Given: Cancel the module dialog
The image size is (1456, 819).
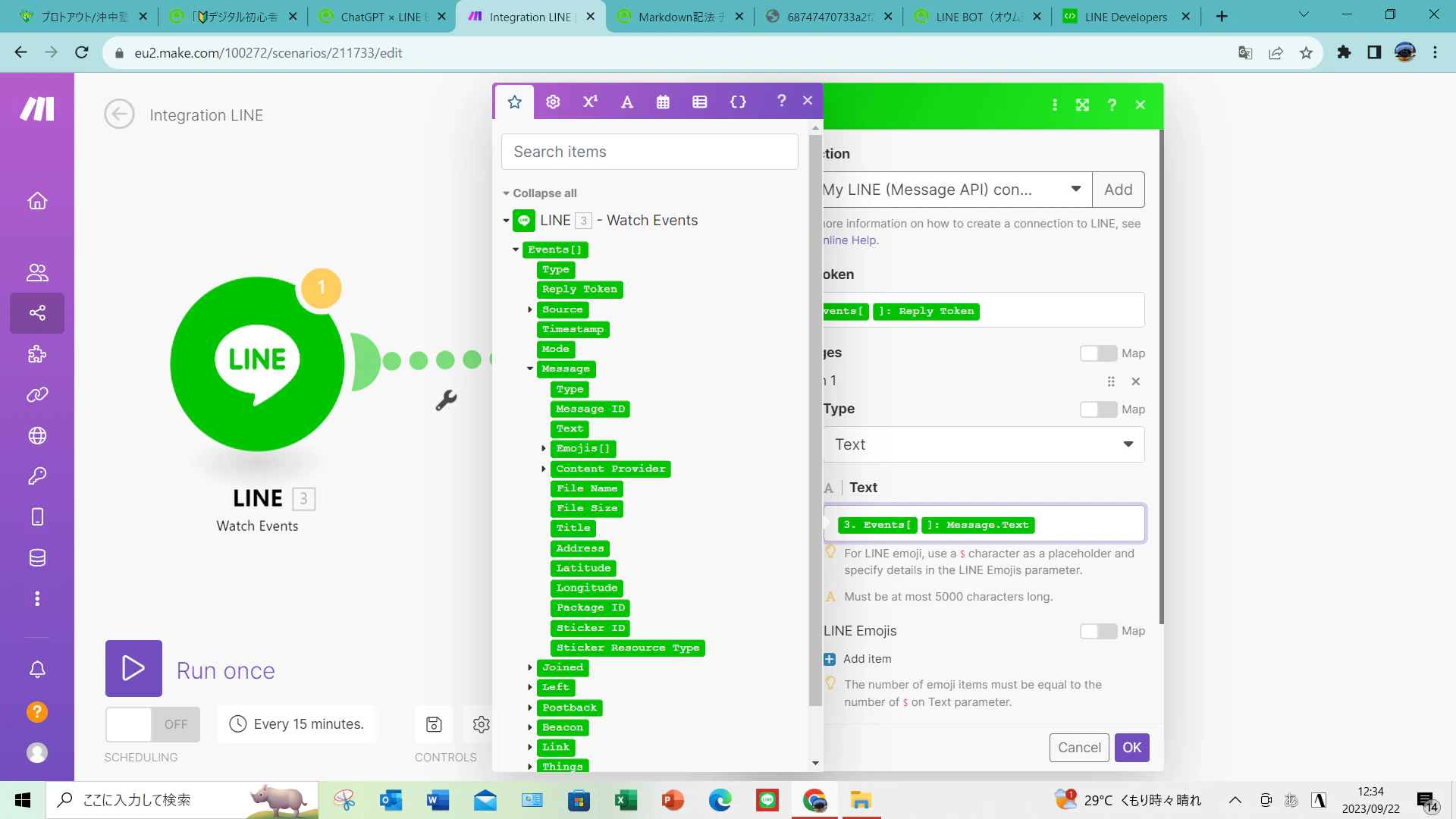Looking at the screenshot, I should coord(1079,748).
